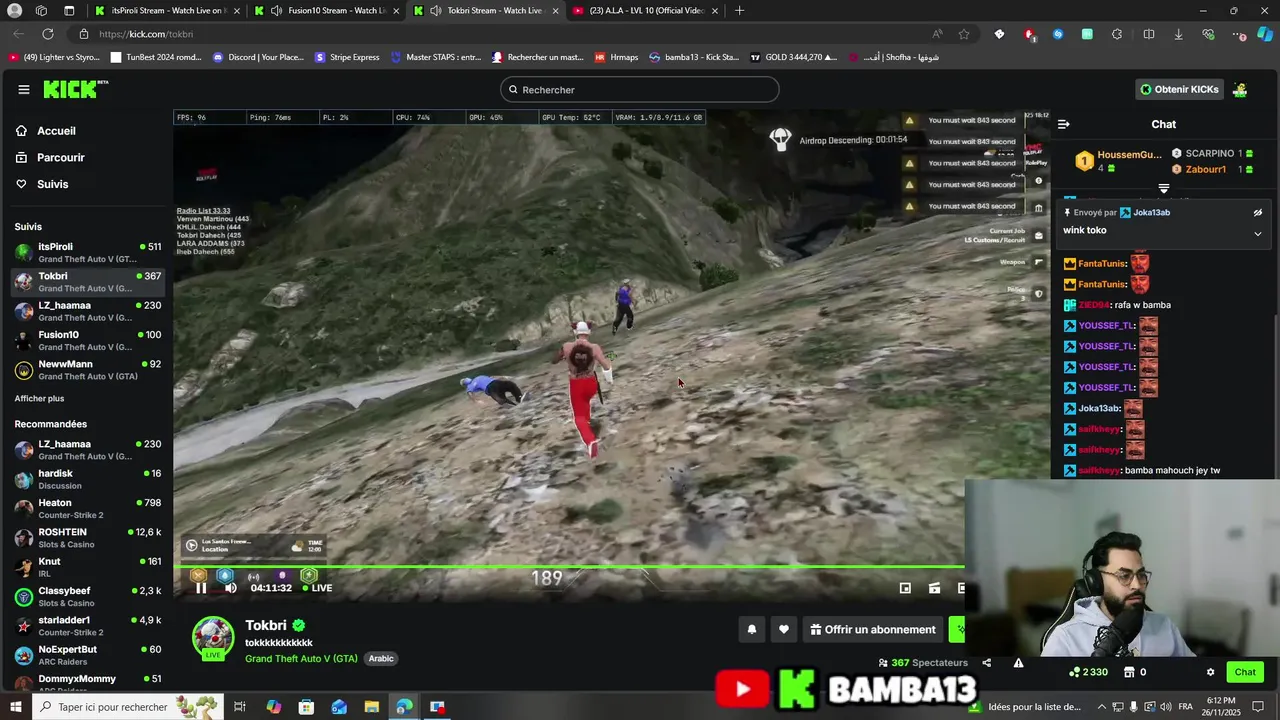Click the green Chat send button
Viewport: 1280px width, 720px height.
point(1245,672)
